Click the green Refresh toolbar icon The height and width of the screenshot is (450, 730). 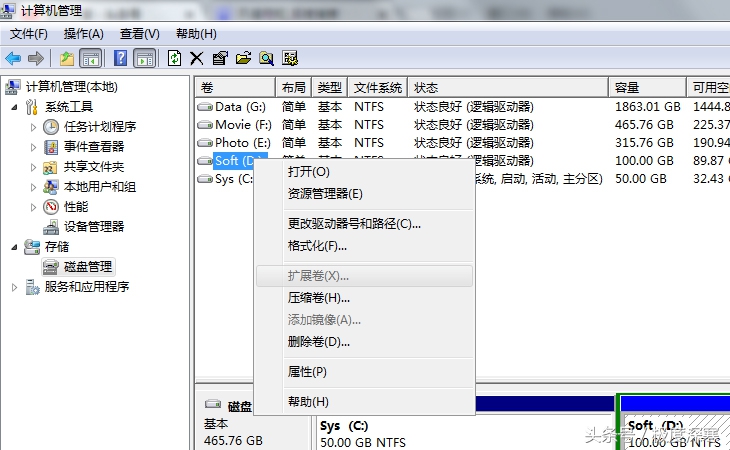click(174, 59)
